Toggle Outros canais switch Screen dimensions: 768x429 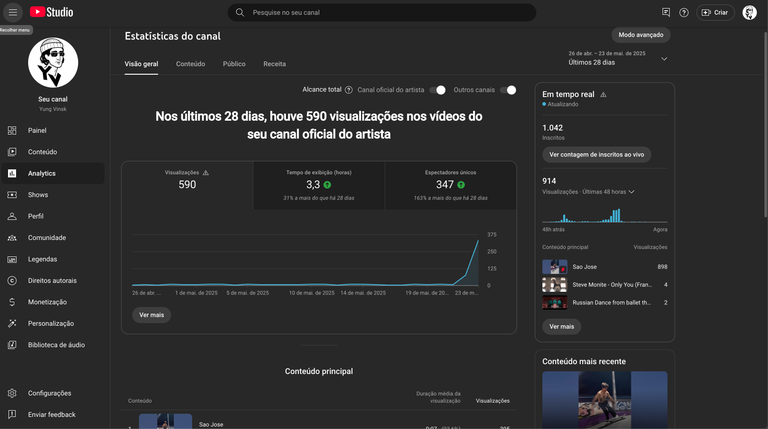508,90
